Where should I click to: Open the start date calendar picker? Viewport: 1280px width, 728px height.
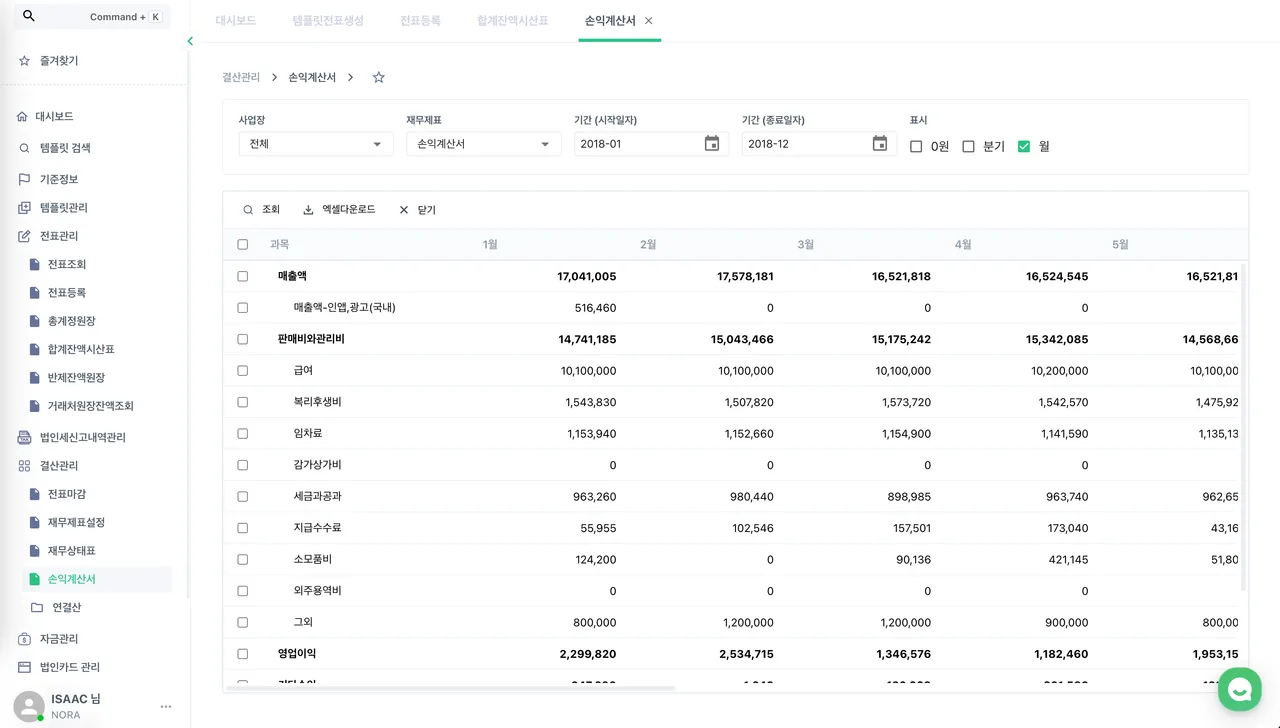[712, 144]
